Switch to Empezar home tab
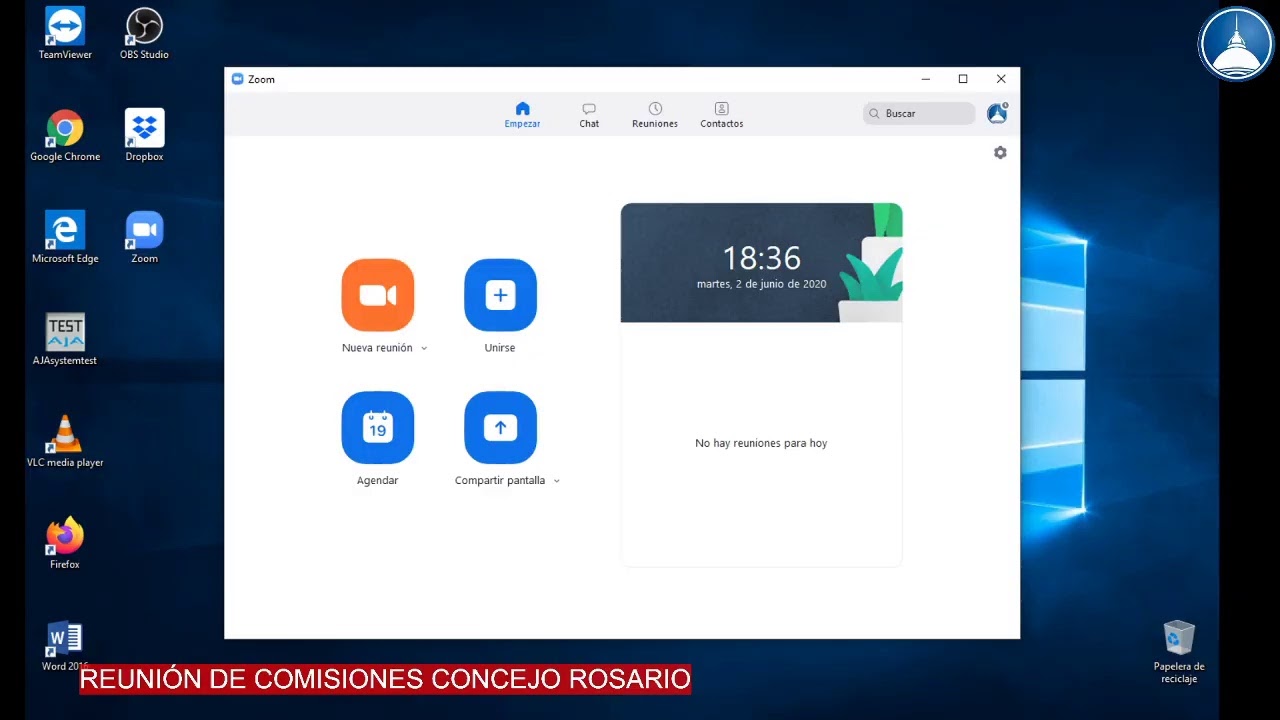Viewport: 1280px width, 720px height. click(x=522, y=115)
